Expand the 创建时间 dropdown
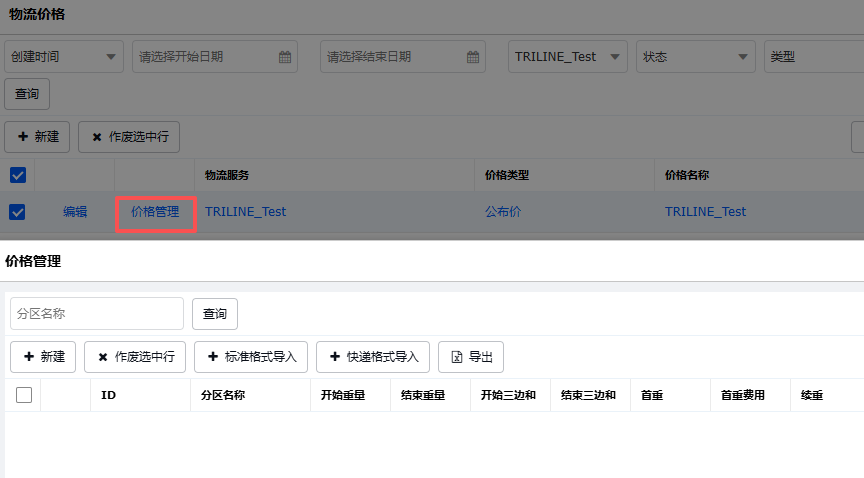The image size is (864, 478). (x=64, y=57)
